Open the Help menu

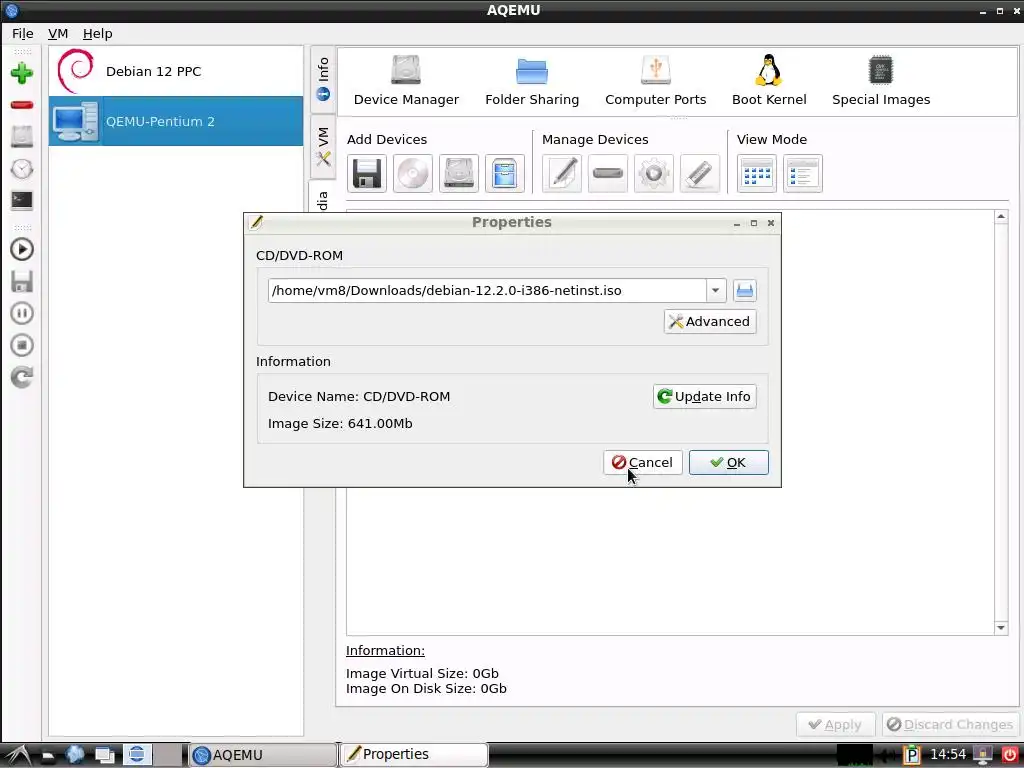coord(97,33)
